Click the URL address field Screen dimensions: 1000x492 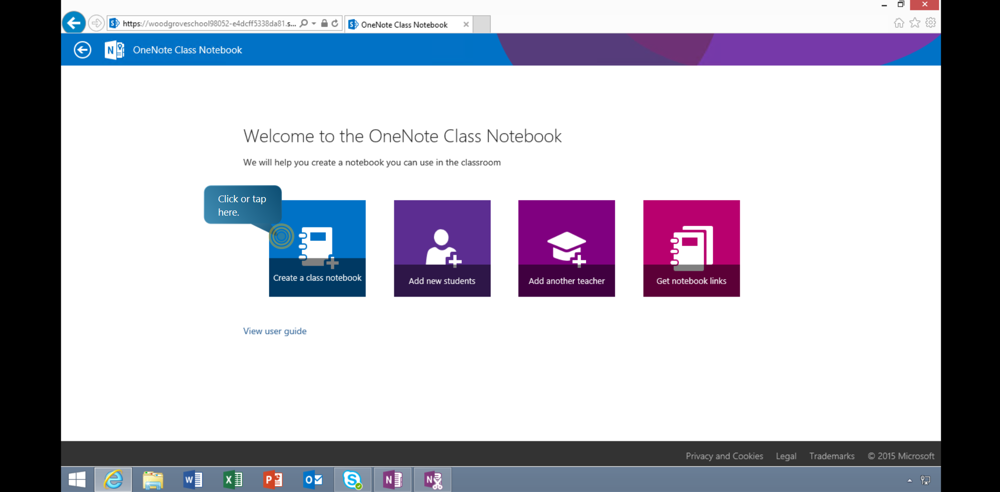point(208,24)
